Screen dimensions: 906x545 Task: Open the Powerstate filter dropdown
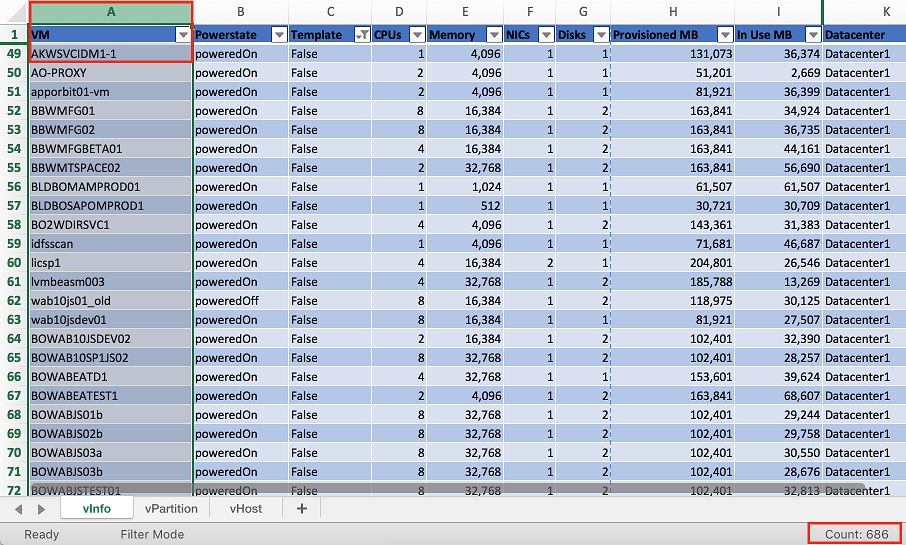(x=279, y=35)
